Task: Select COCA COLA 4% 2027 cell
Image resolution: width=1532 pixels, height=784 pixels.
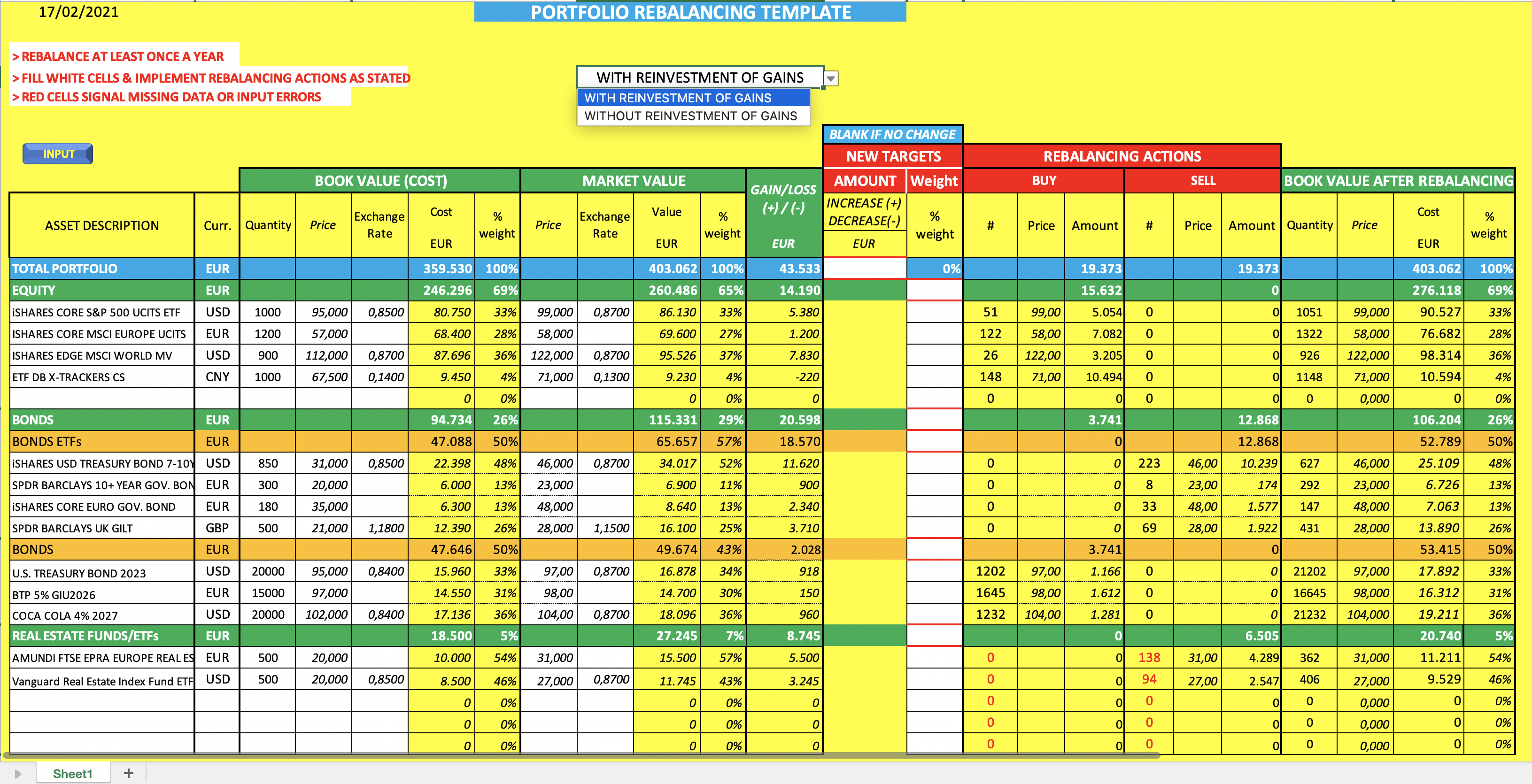Action: click(102, 615)
